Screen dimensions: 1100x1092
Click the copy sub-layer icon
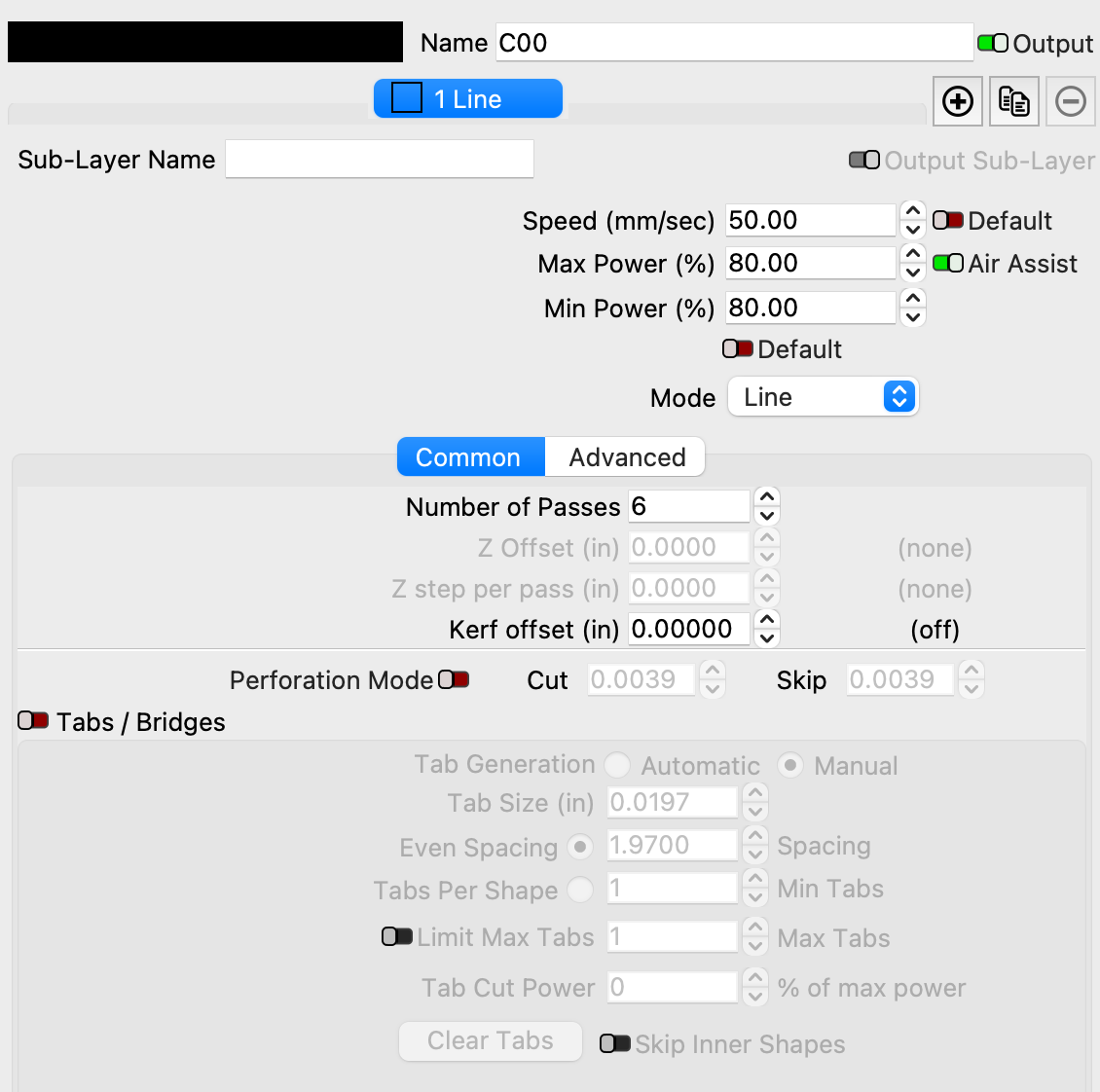[x=1014, y=101]
